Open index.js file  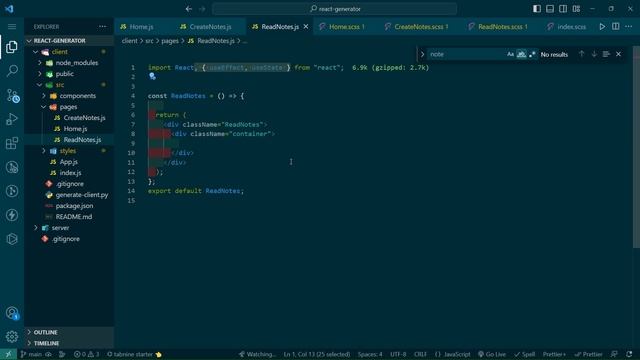click(x=70, y=173)
